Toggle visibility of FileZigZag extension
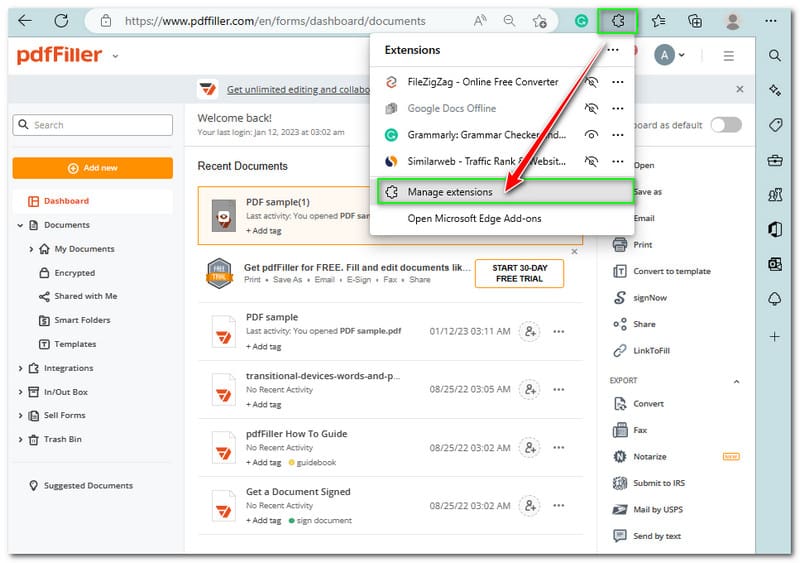The width and height of the screenshot is (800, 563). click(x=591, y=82)
